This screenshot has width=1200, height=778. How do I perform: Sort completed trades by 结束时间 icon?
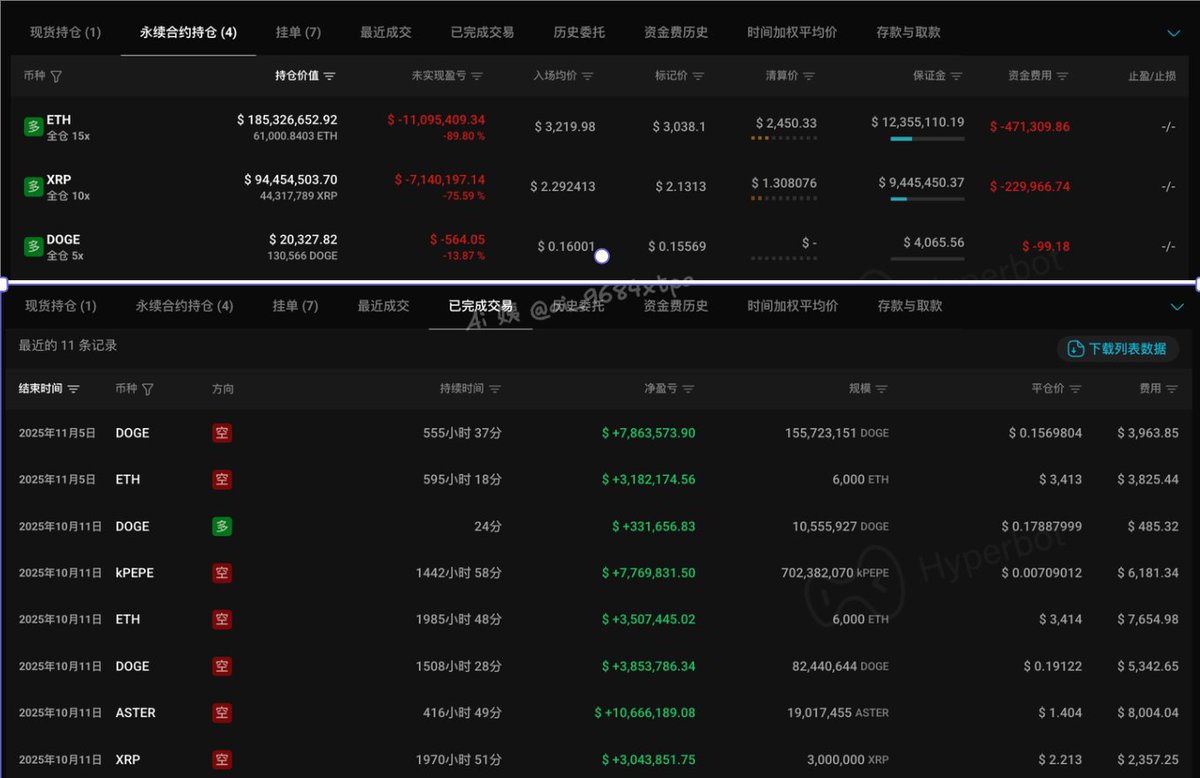point(74,389)
